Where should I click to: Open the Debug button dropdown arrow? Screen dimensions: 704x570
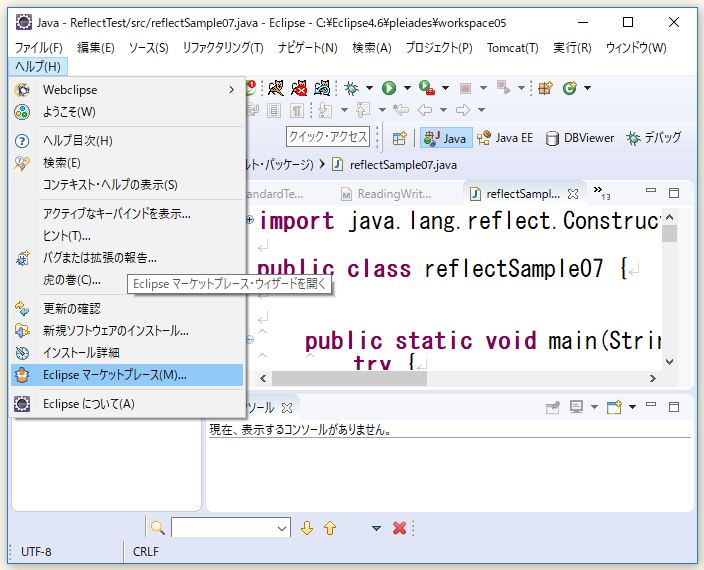[x=369, y=88]
